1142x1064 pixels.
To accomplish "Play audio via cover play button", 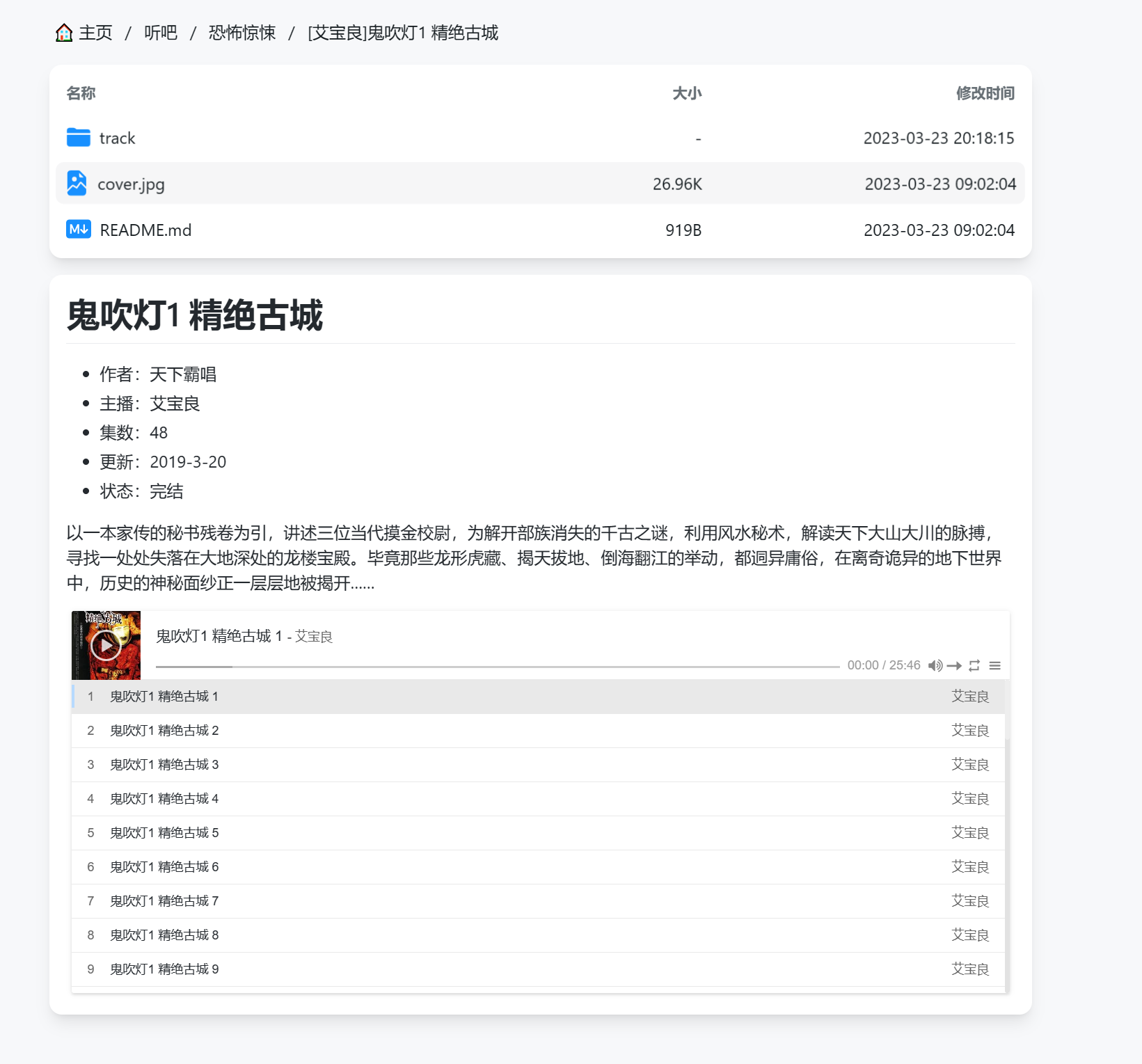I will 106,646.
